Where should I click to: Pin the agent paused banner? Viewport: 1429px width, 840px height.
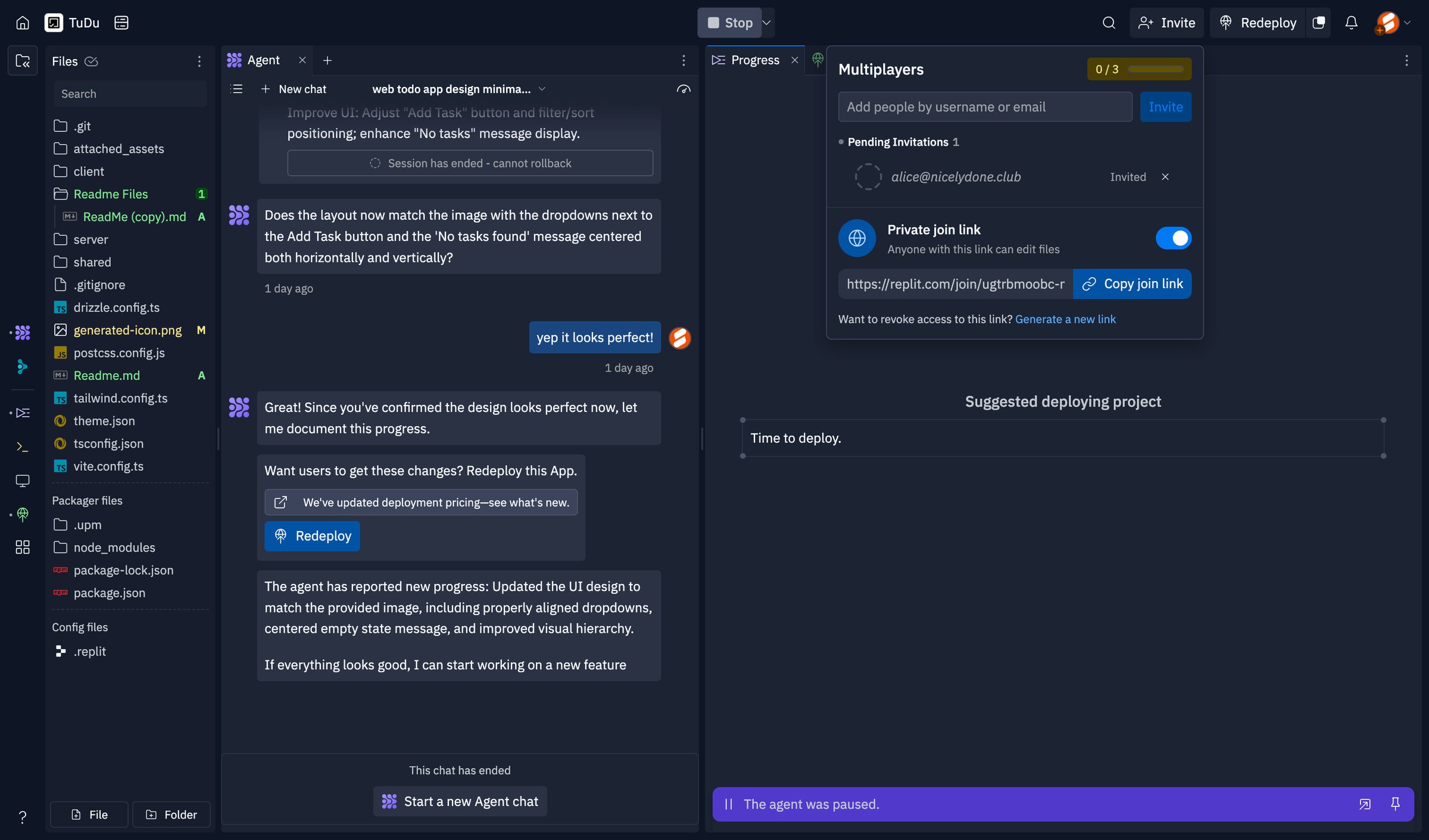pyautogui.click(x=1395, y=804)
